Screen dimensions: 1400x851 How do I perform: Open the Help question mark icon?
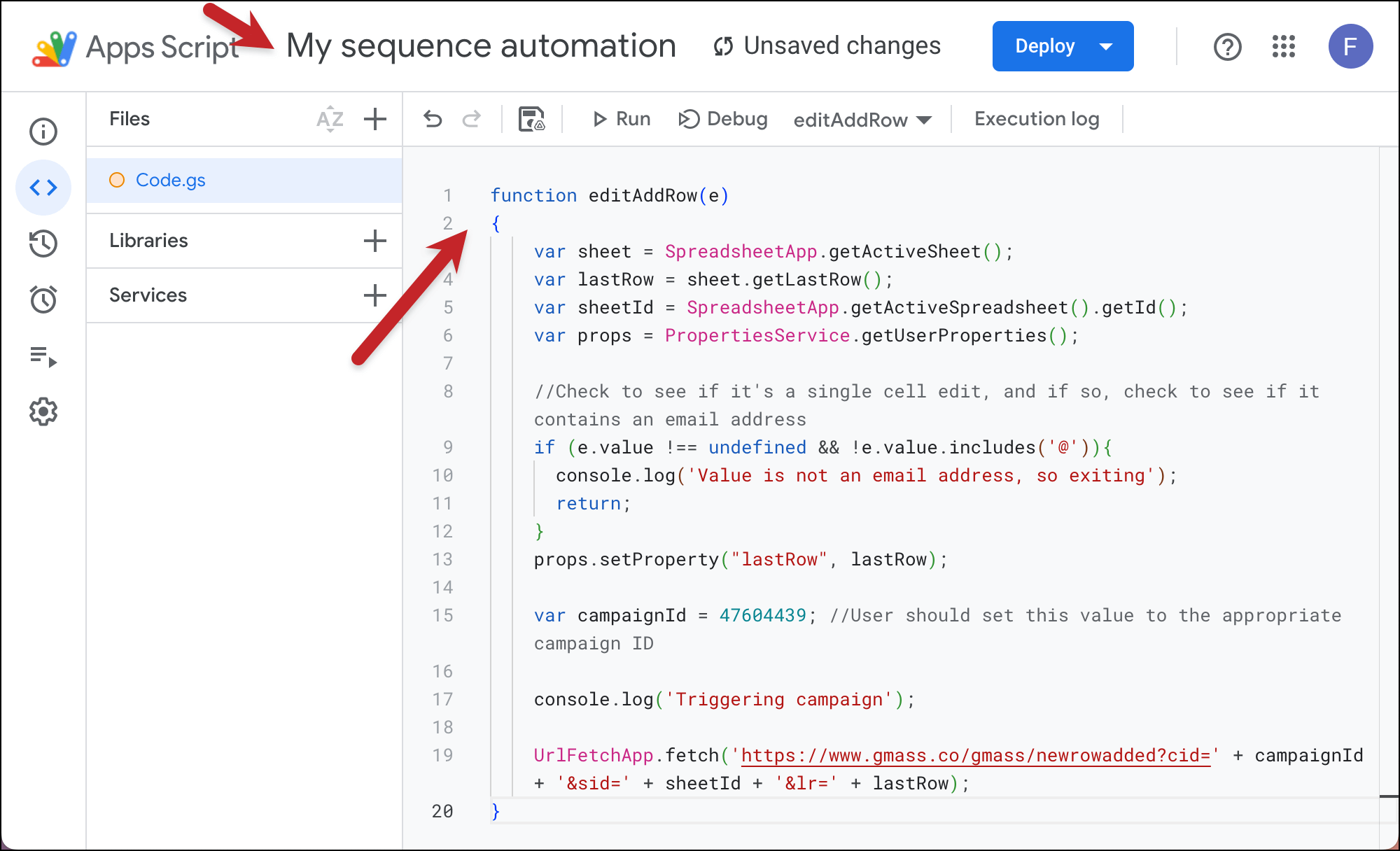coord(1227,47)
